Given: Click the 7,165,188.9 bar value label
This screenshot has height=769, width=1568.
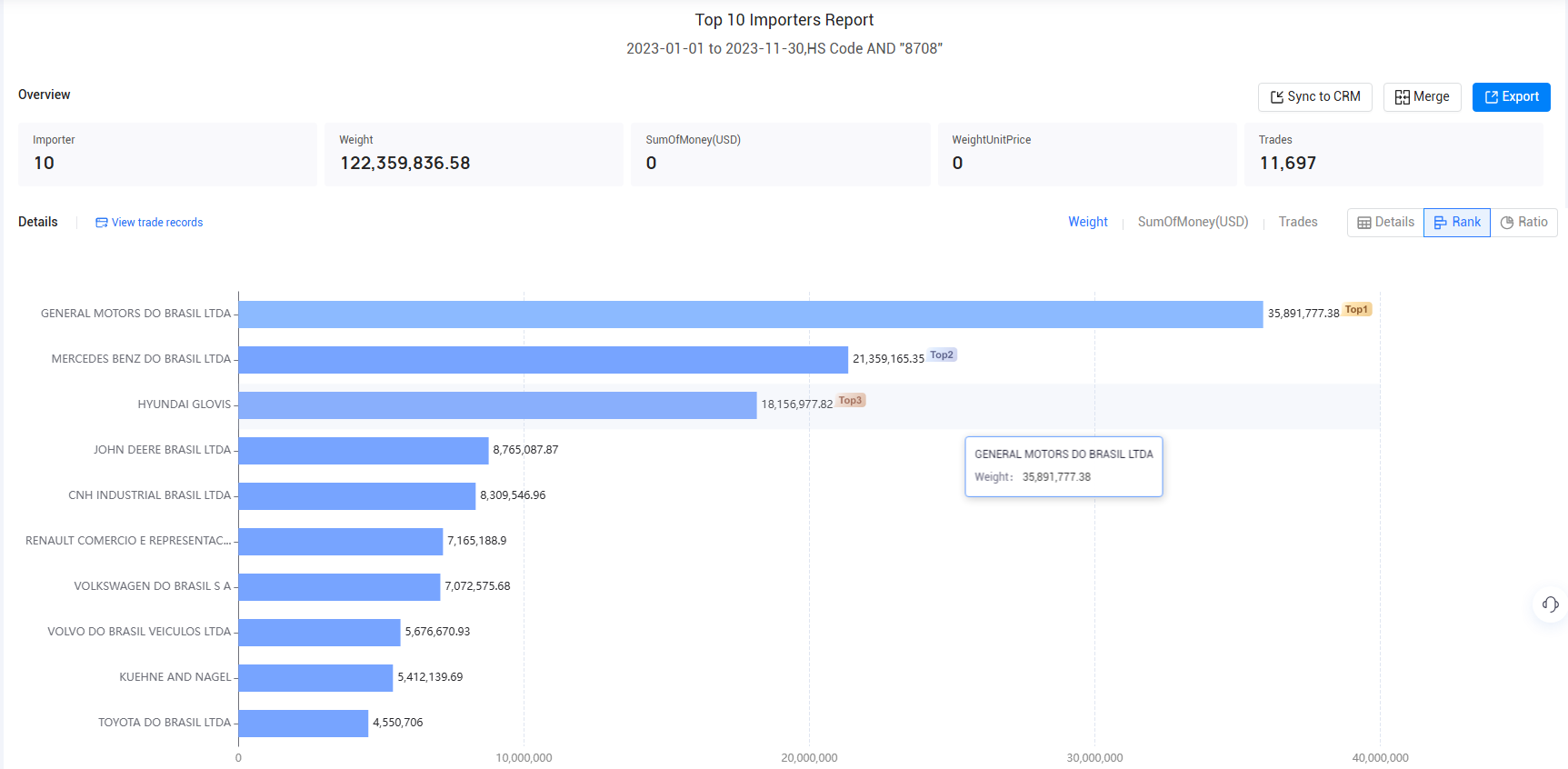Looking at the screenshot, I should 476,541.
